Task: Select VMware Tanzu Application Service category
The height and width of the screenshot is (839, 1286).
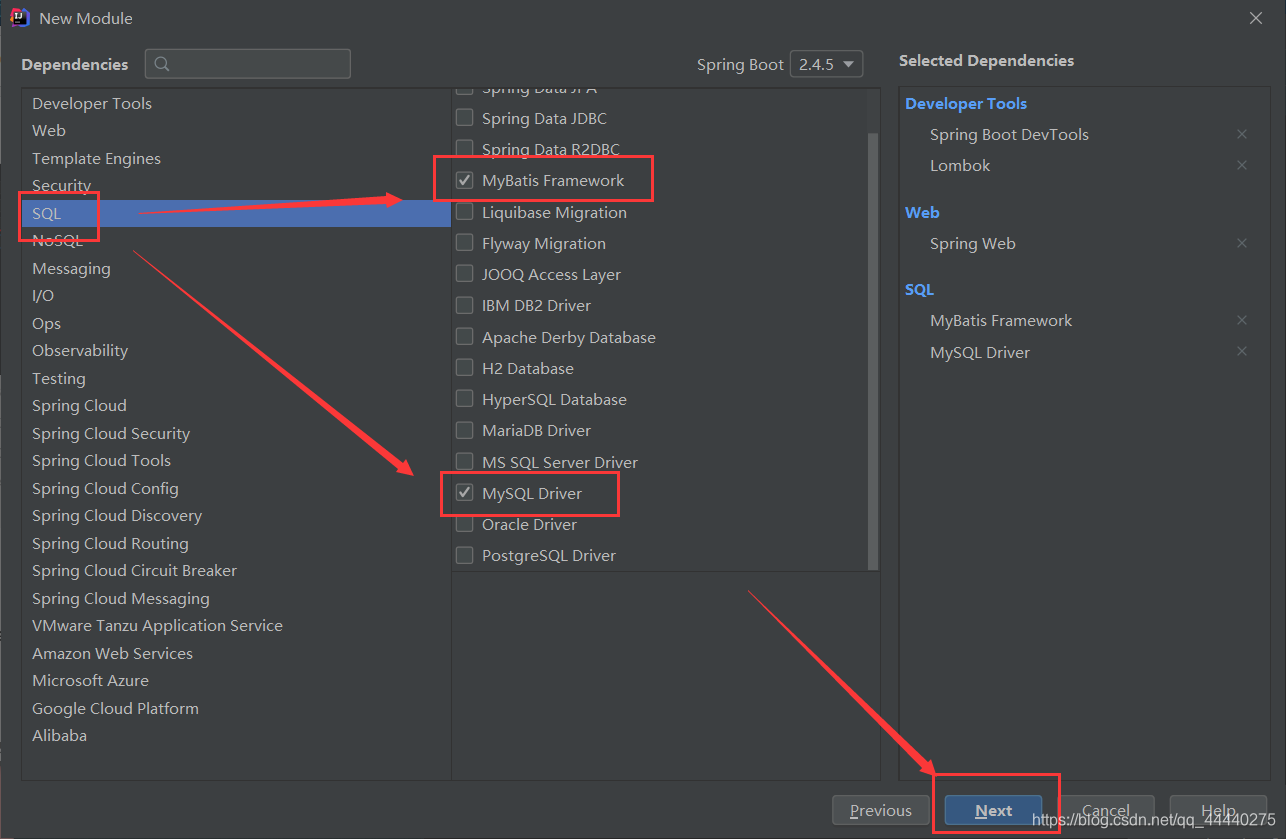Action: [x=236, y=625]
